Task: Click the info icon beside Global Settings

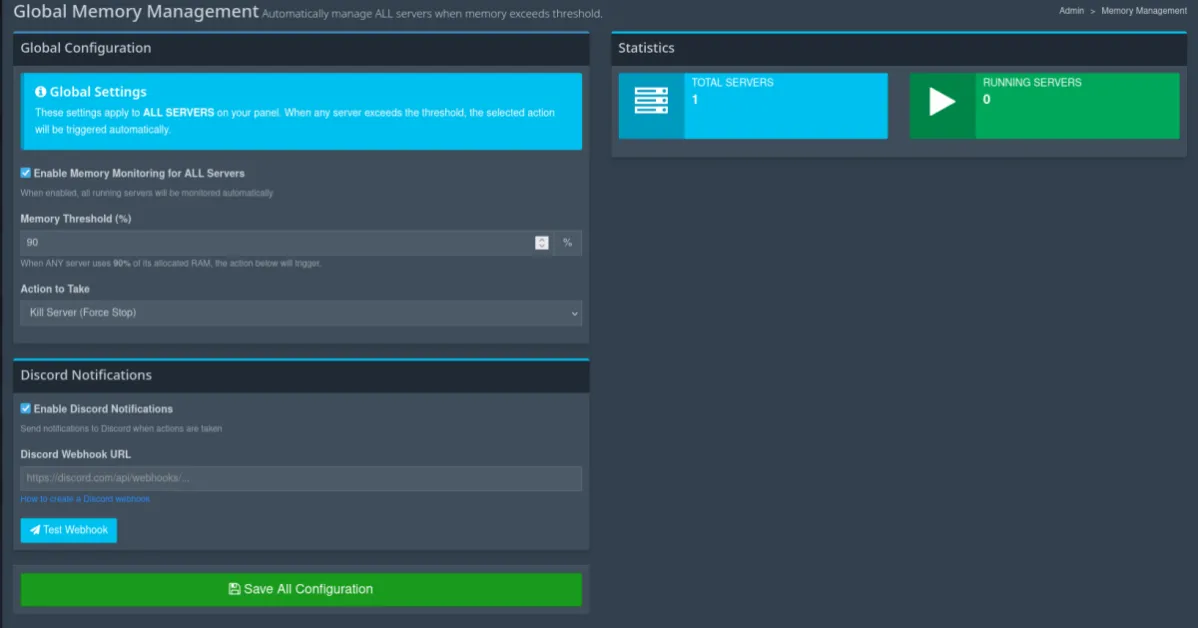Action: (x=41, y=92)
